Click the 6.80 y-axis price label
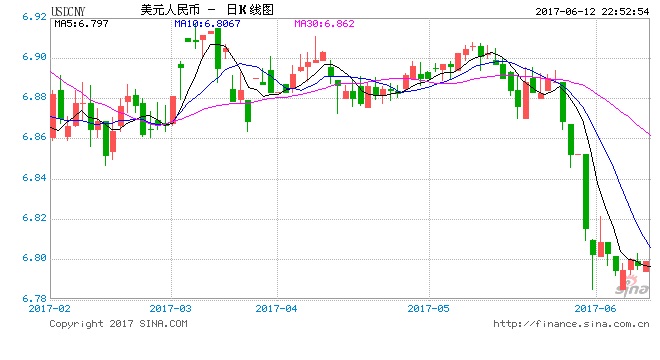660x360 pixels. [34, 258]
